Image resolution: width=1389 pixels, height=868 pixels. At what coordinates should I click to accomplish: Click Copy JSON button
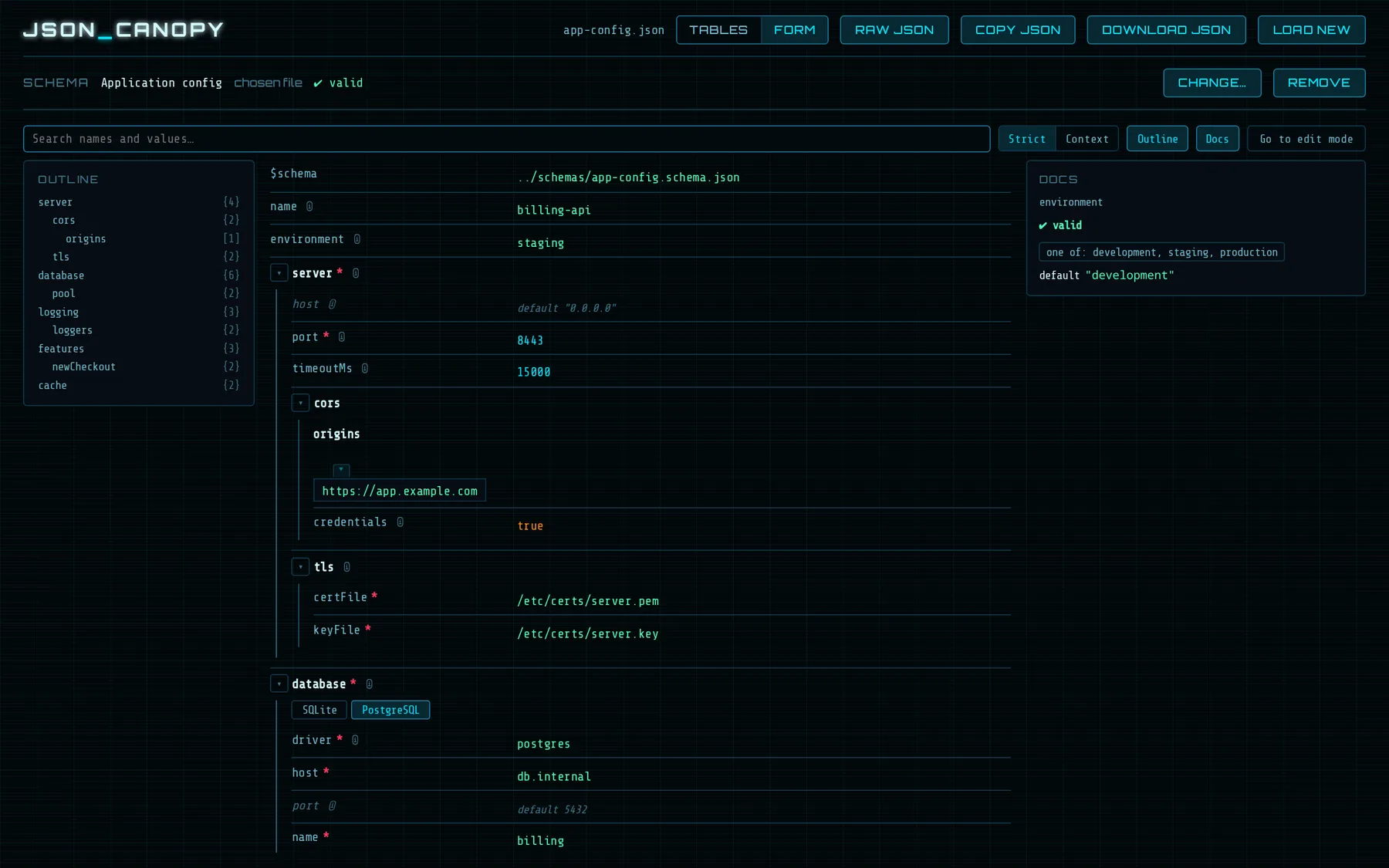pos(1018,30)
